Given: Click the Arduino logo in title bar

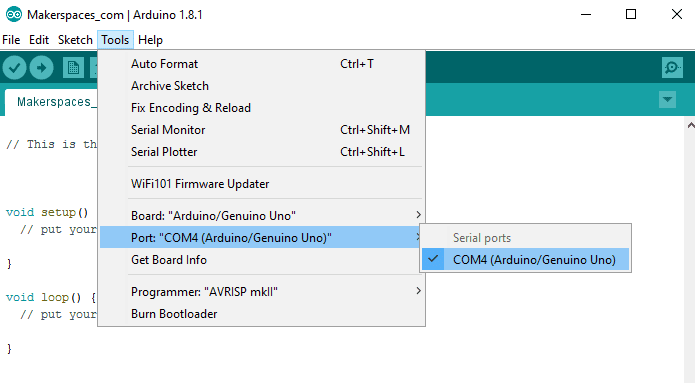Looking at the screenshot, I should tap(14, 15).
